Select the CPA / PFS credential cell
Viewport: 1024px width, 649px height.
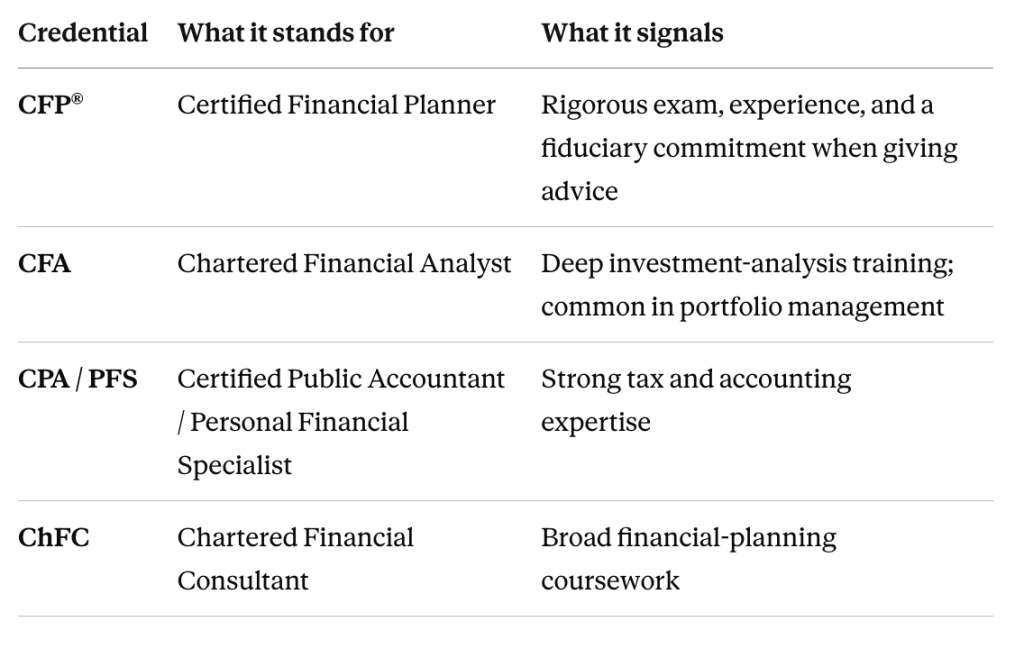pyautogui.click(x=78, y=379)
